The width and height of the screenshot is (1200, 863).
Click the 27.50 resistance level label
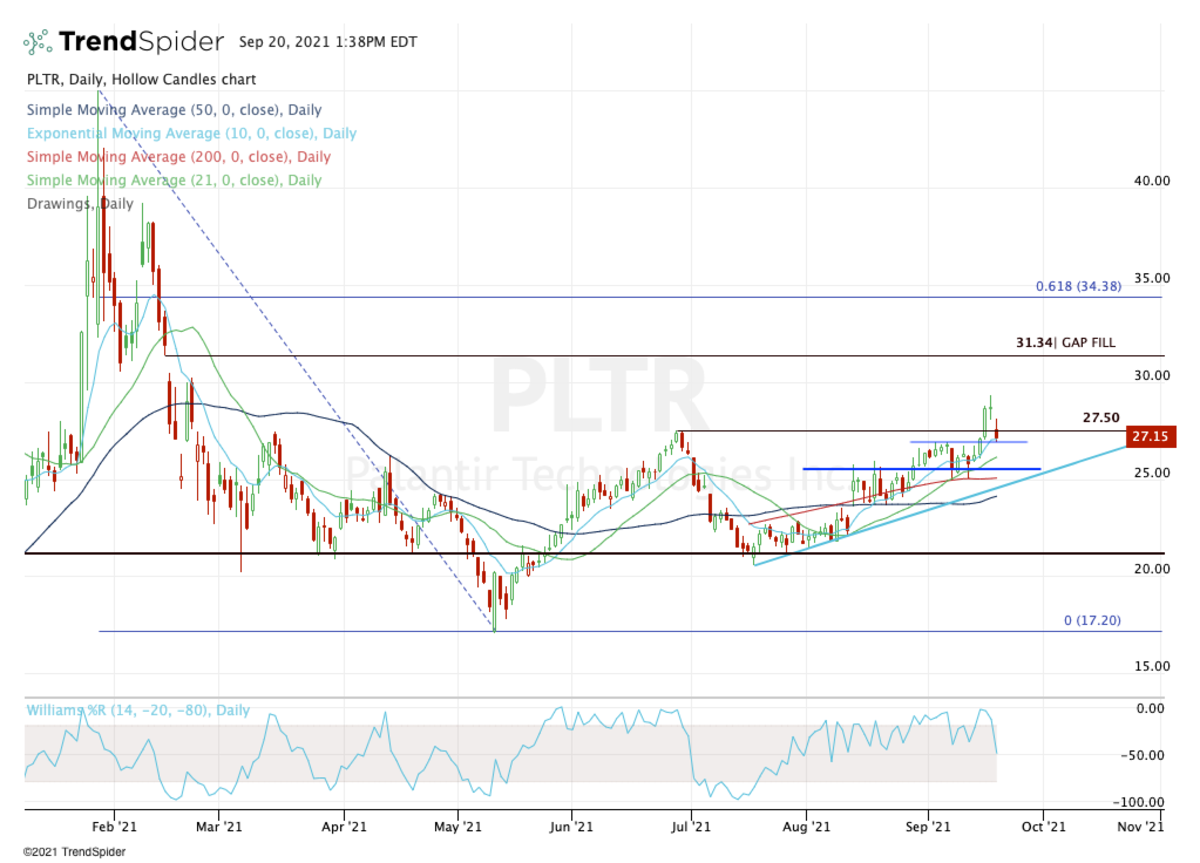(x=1101, y=419)
